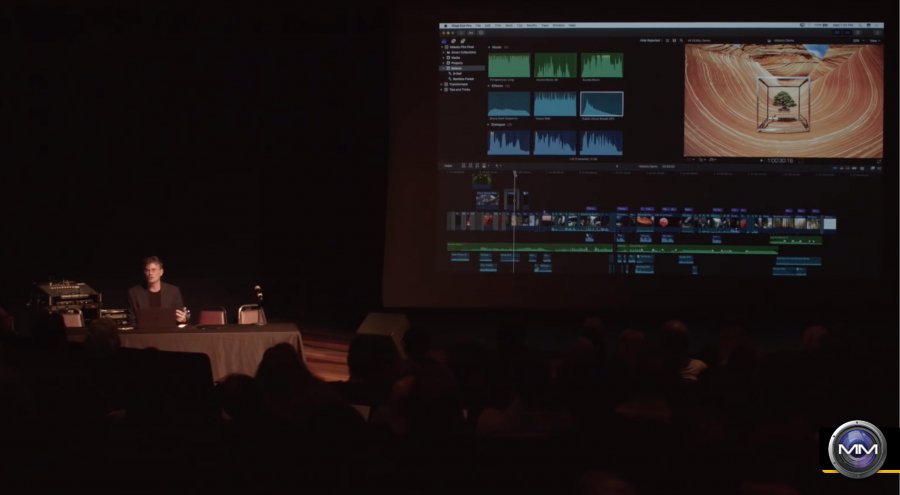The height and width of the screenshot is (495, 900).
Task: Select the Tips and Tricks event
Action: 459,90
